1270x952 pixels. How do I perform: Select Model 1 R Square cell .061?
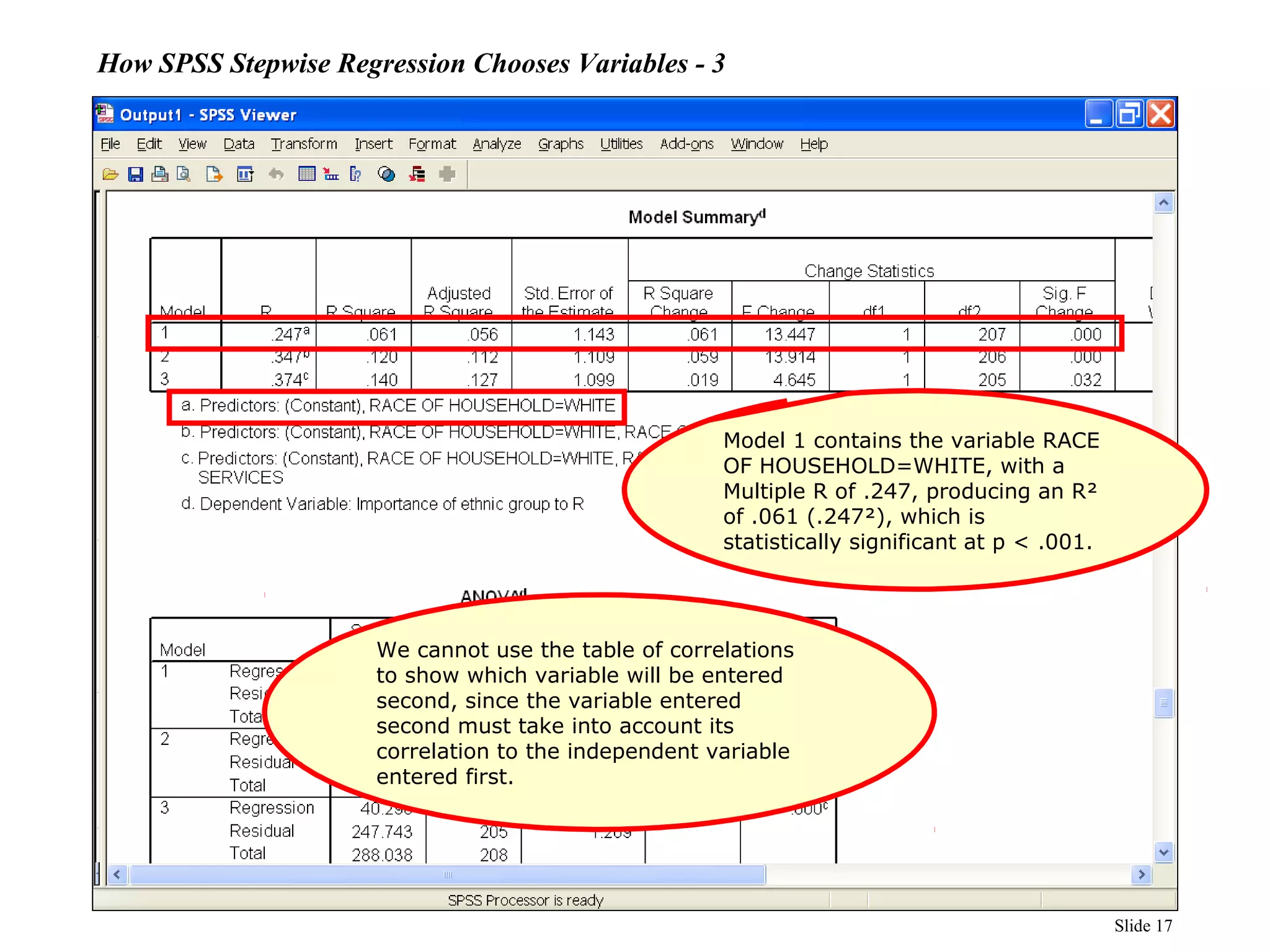[x=381, y=335]
